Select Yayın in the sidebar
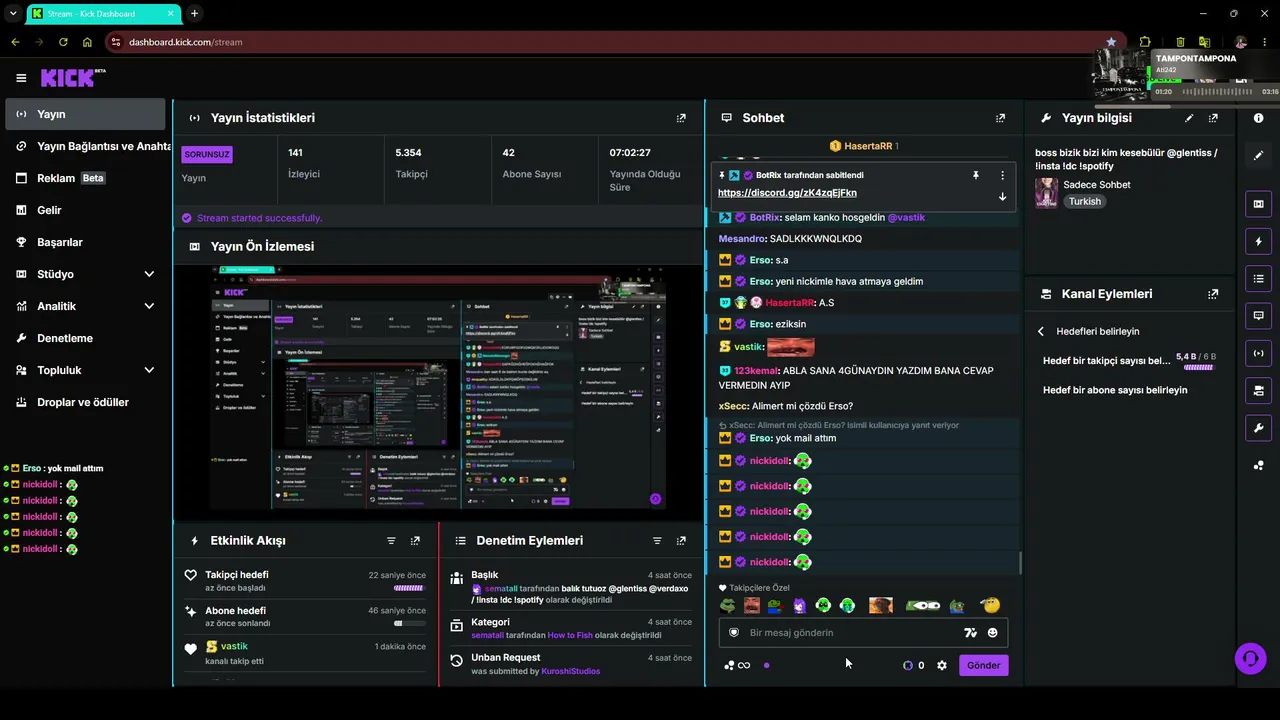Screen dimensions: 1280x720 (85, 114)
